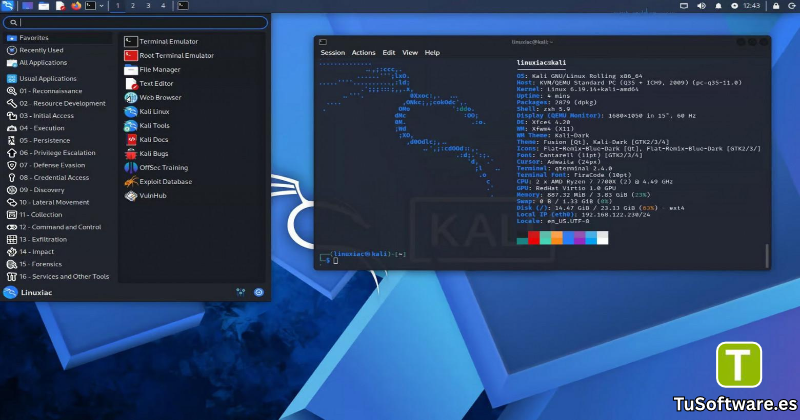Switch to workspace 2
The width and height of the screenshot is (800, 420).
coord(133,6)
